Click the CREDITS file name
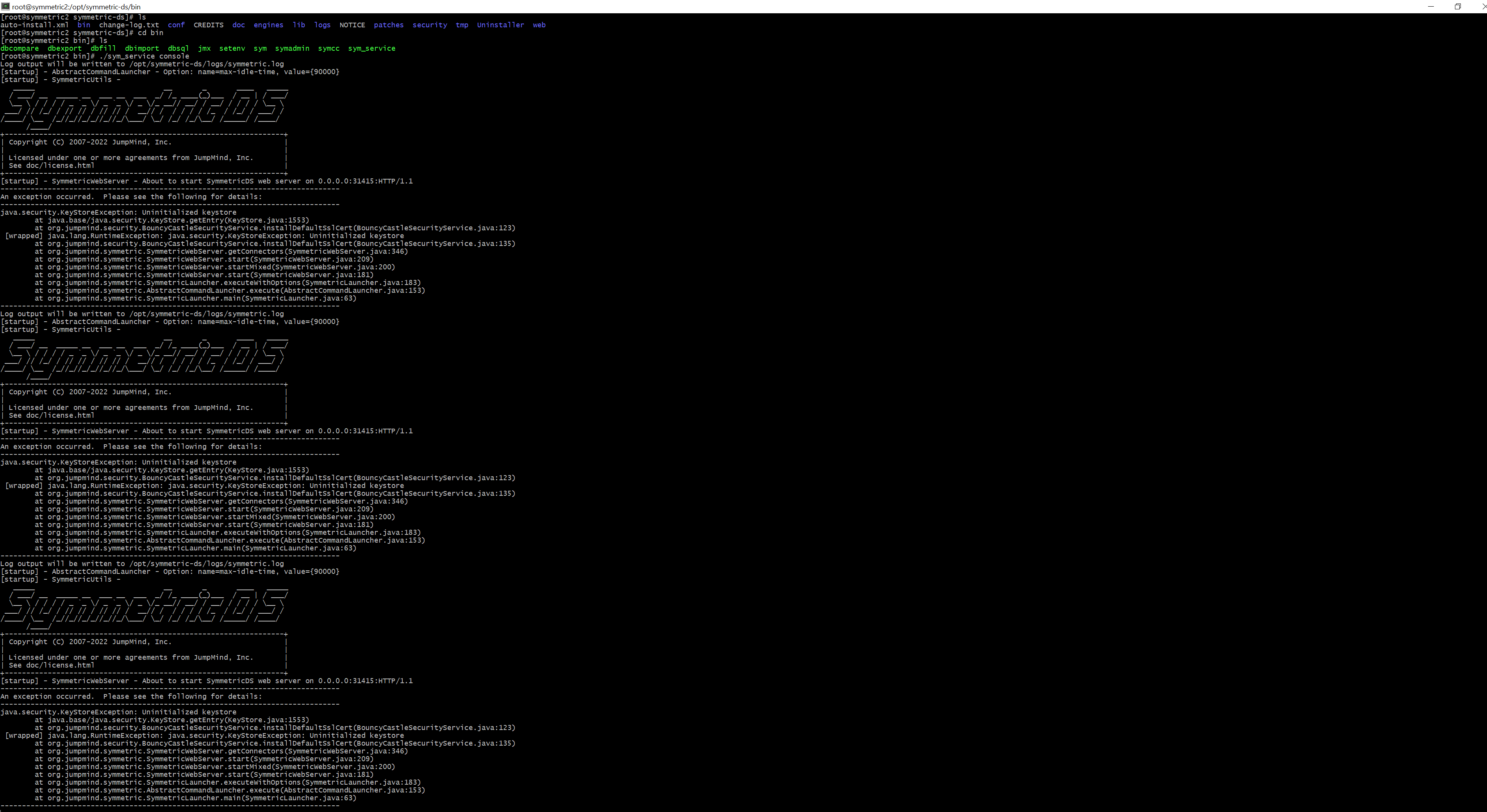This screenshot has width=1487, height=812. tap(209, 25)
